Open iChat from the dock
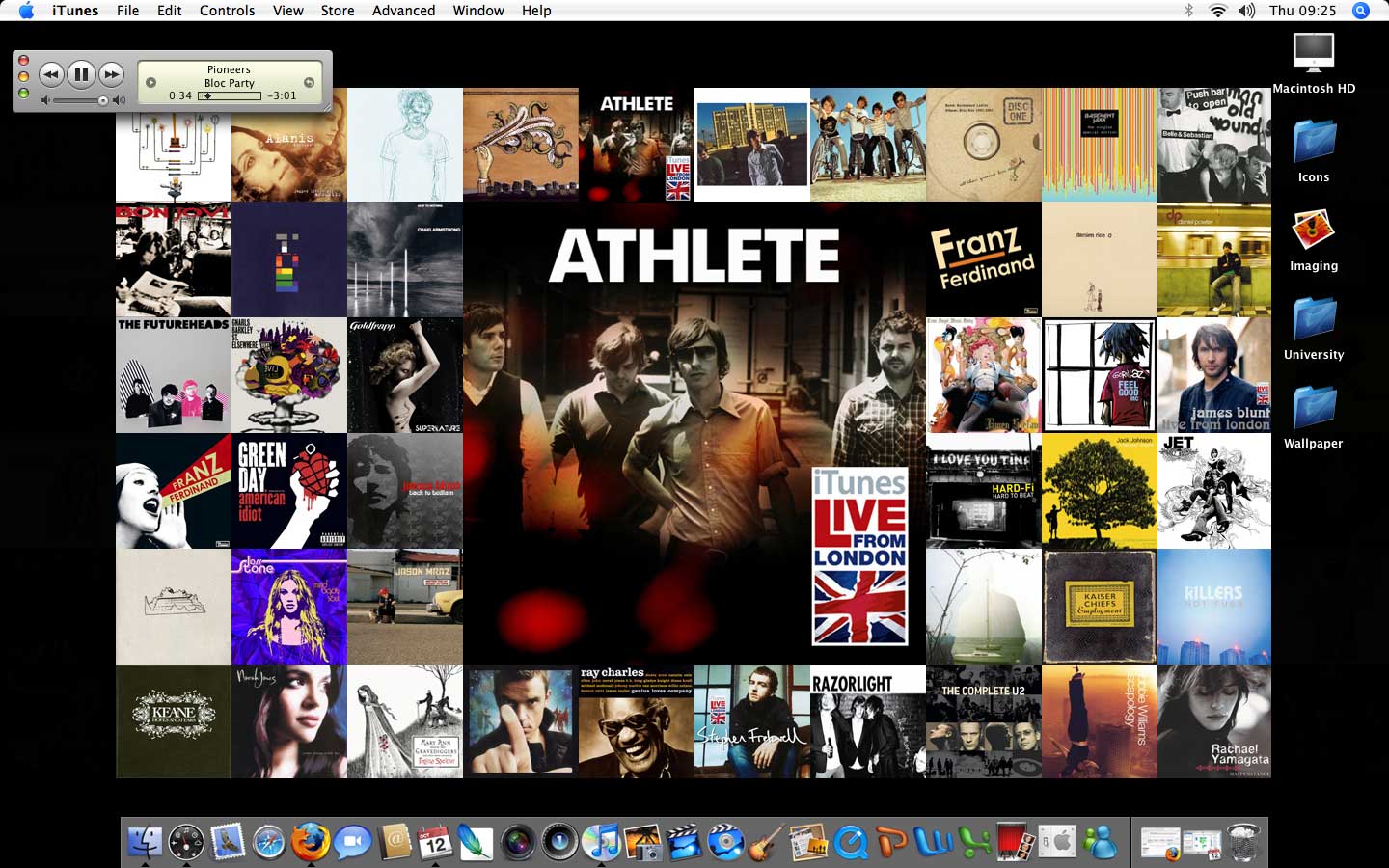 [x=352, y=842]
